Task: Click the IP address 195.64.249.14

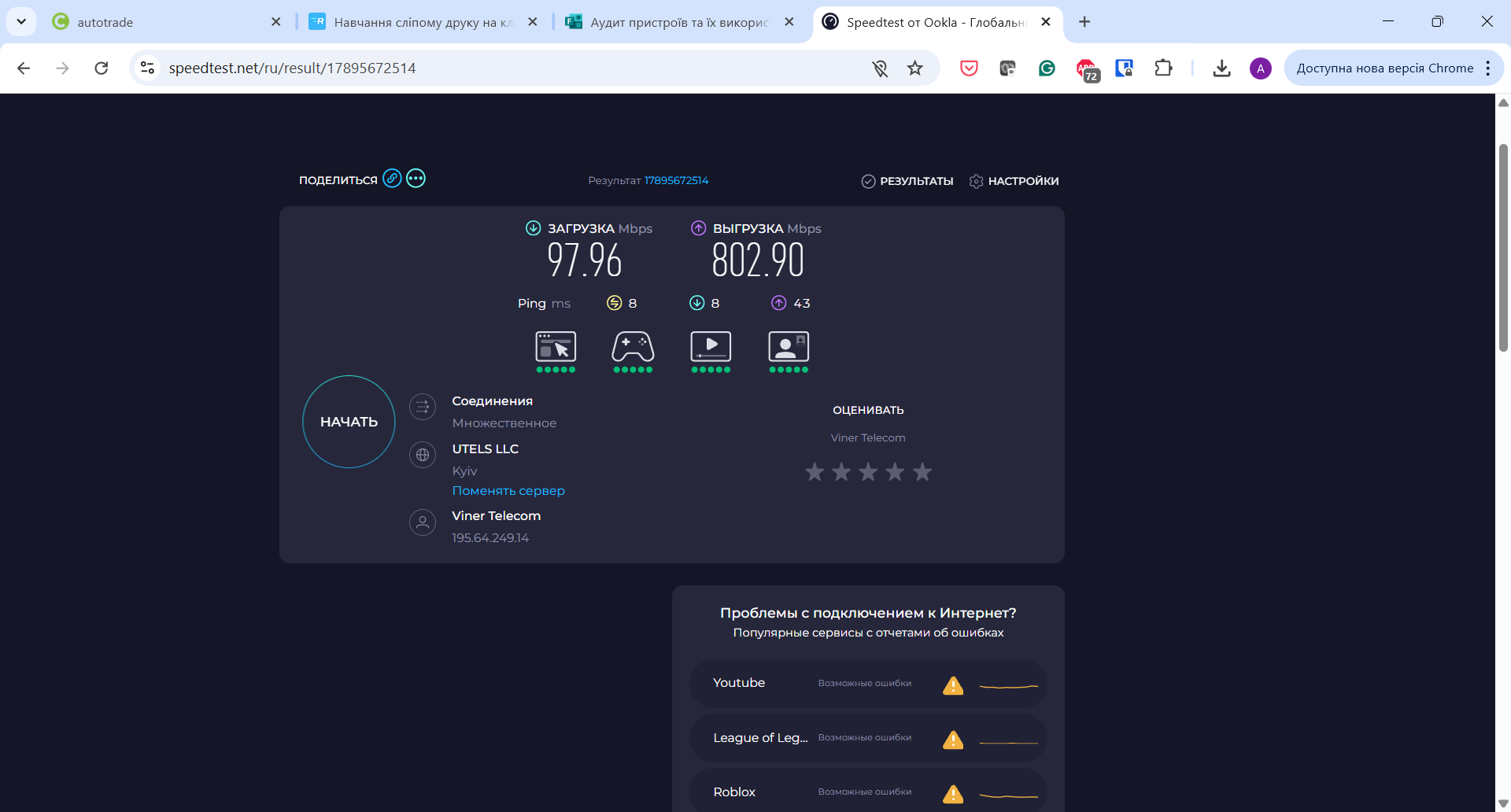Action: tap(490, 538)
